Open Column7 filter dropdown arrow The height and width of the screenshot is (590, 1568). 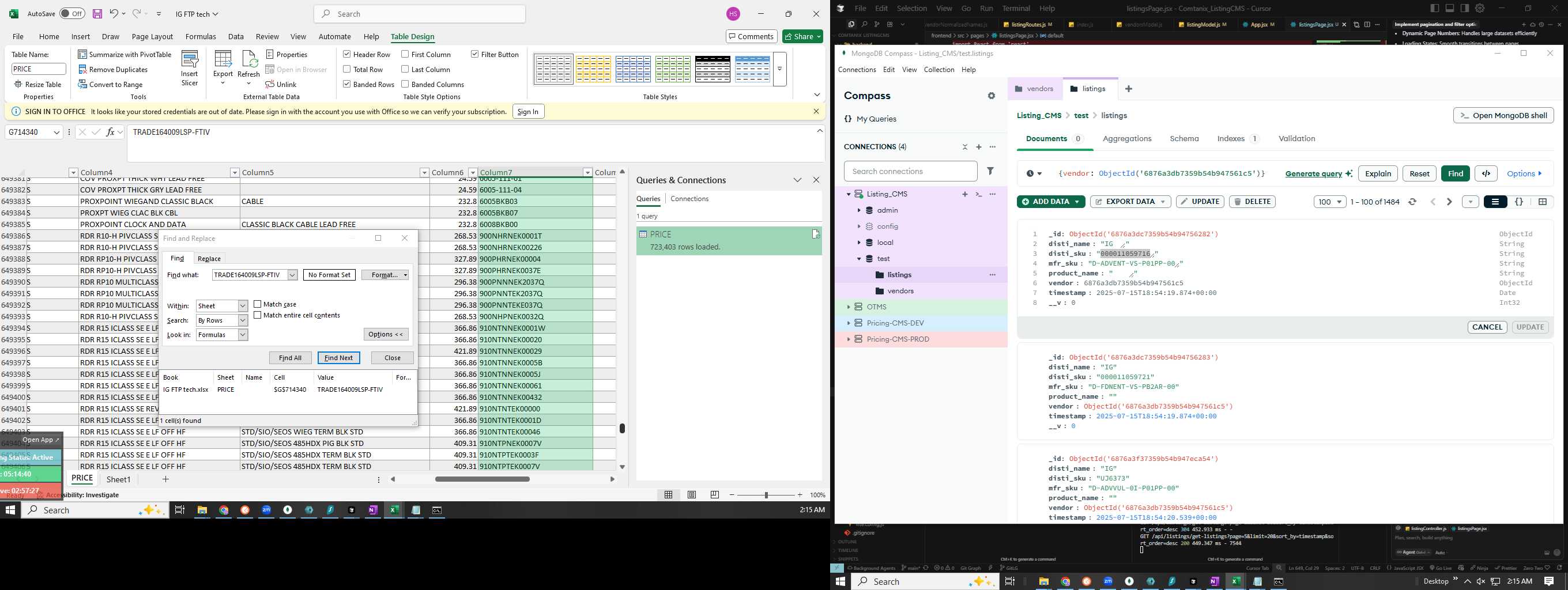click(587, 173)
